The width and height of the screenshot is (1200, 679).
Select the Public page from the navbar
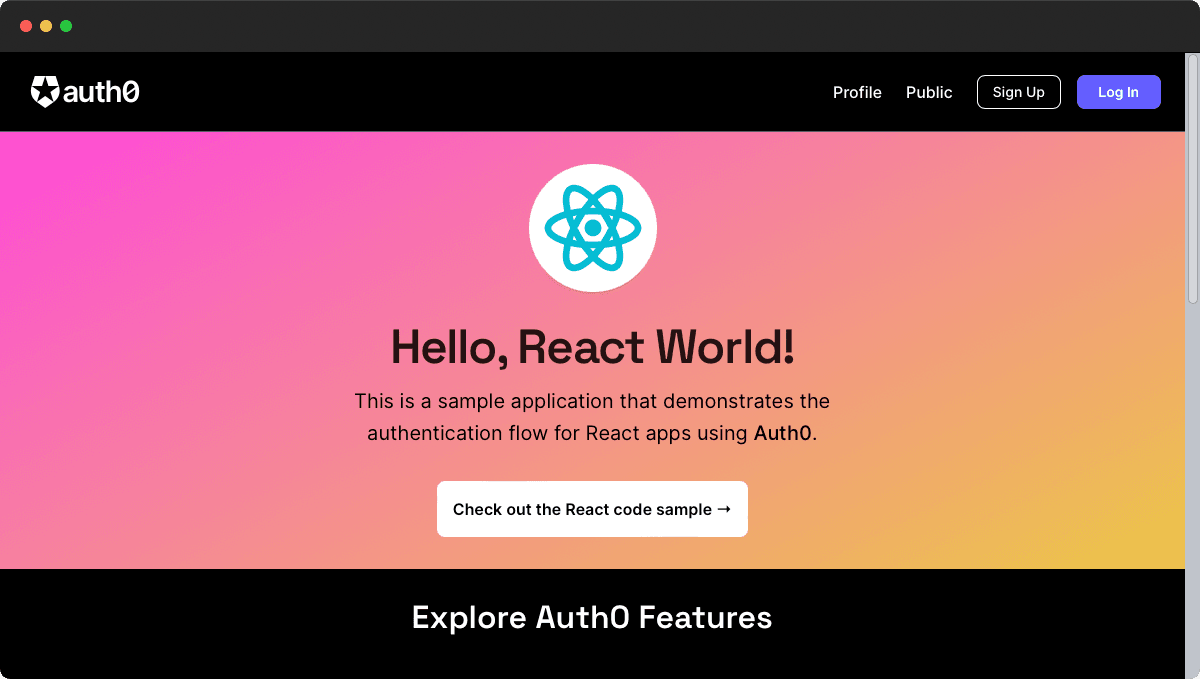929,92
